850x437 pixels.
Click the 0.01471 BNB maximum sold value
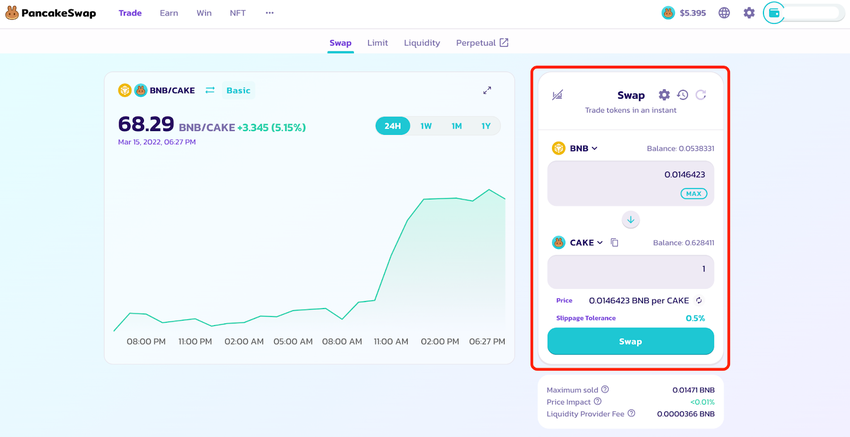[693, 390]
